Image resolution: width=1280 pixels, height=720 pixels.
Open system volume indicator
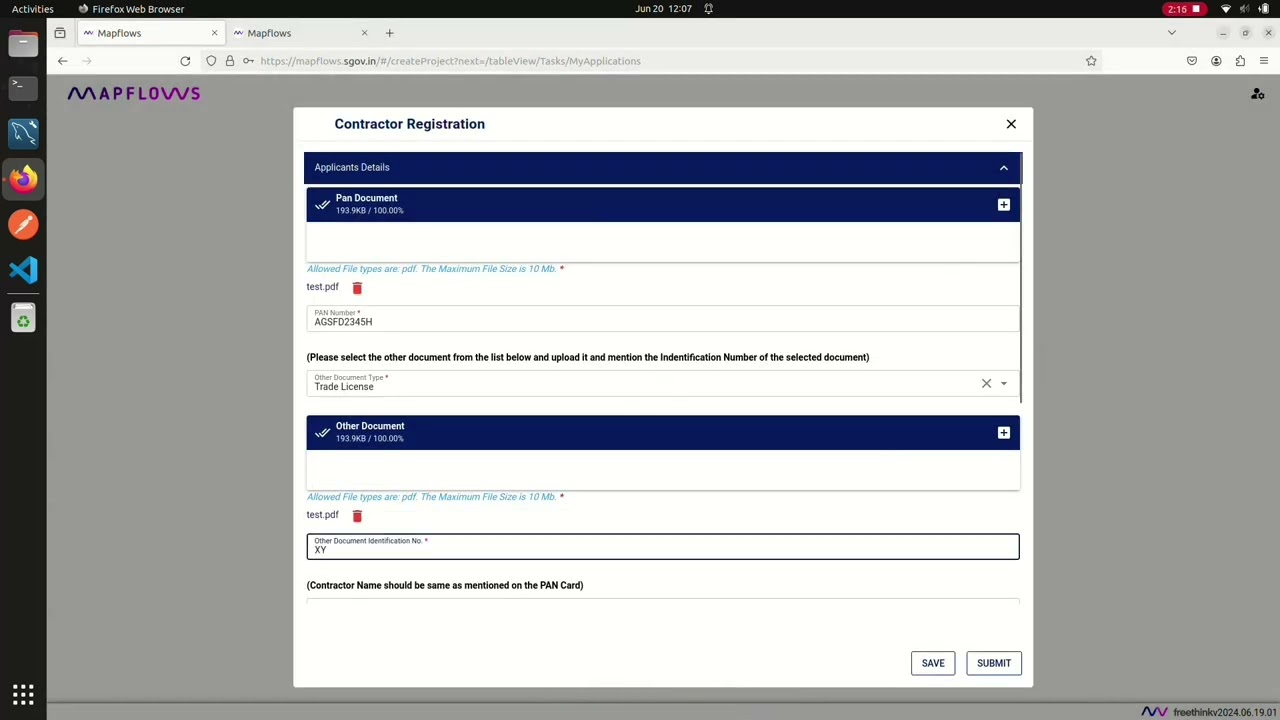click(1245, 9)
